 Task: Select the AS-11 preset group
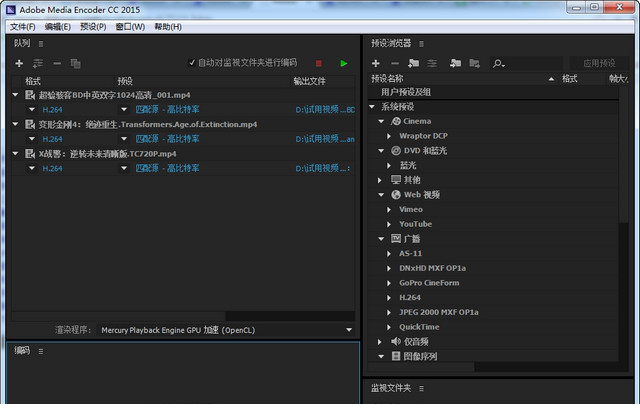410,253
